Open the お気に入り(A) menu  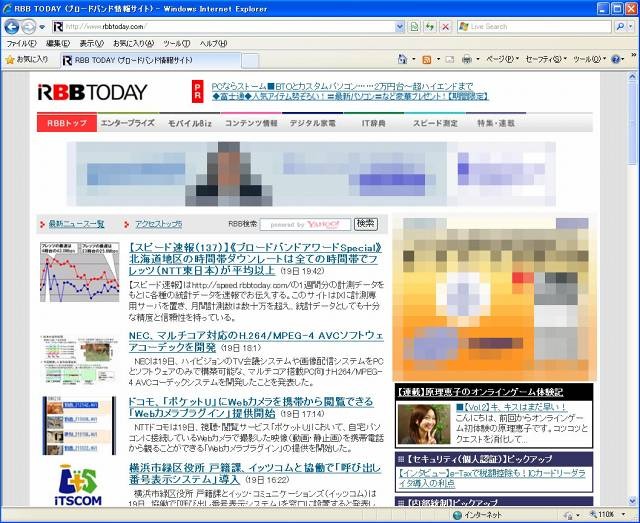coord(133,43)
